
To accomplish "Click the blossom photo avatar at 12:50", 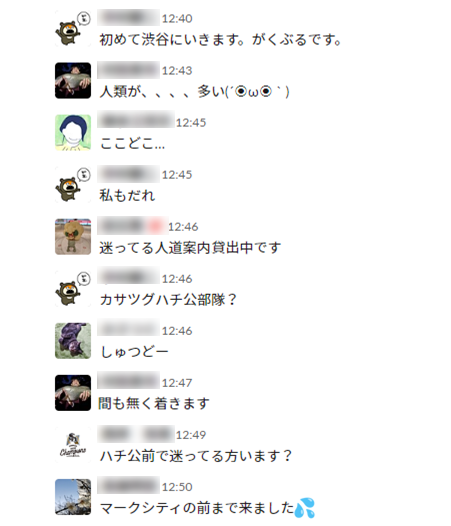I will tap(73, 497).
